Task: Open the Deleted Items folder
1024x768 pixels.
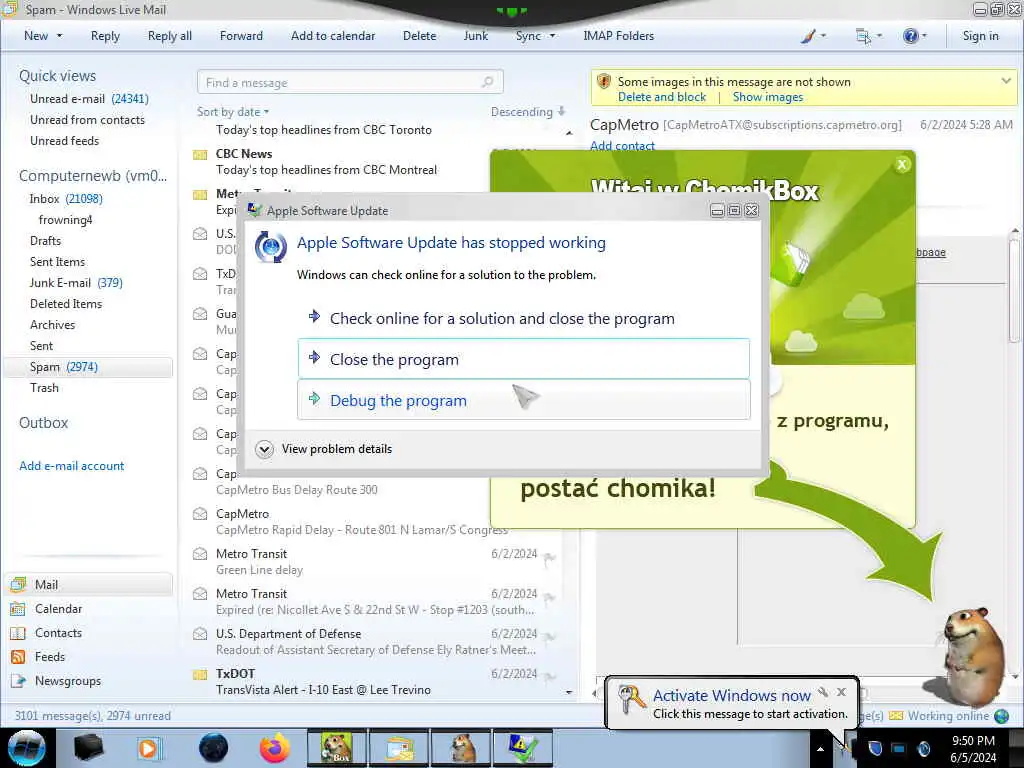Action: [66, 304]
